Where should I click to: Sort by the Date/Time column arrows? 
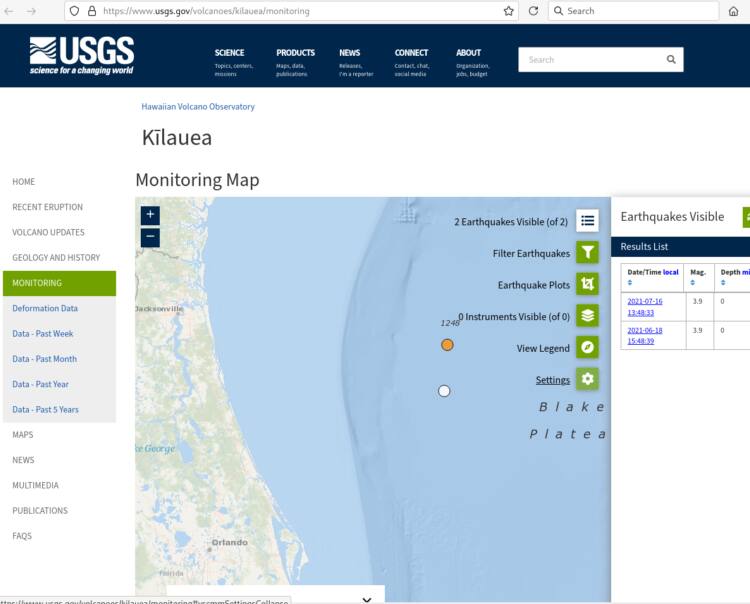click(x=629, y=283)
